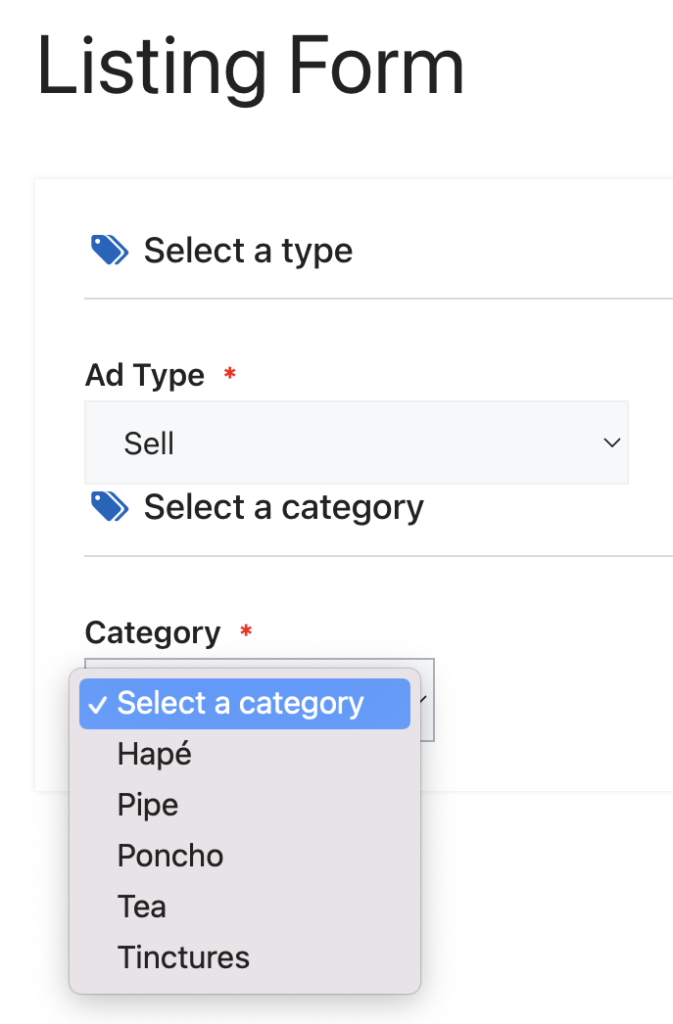
Task: Click the tag icon beside Select a type
Action: 109,250
